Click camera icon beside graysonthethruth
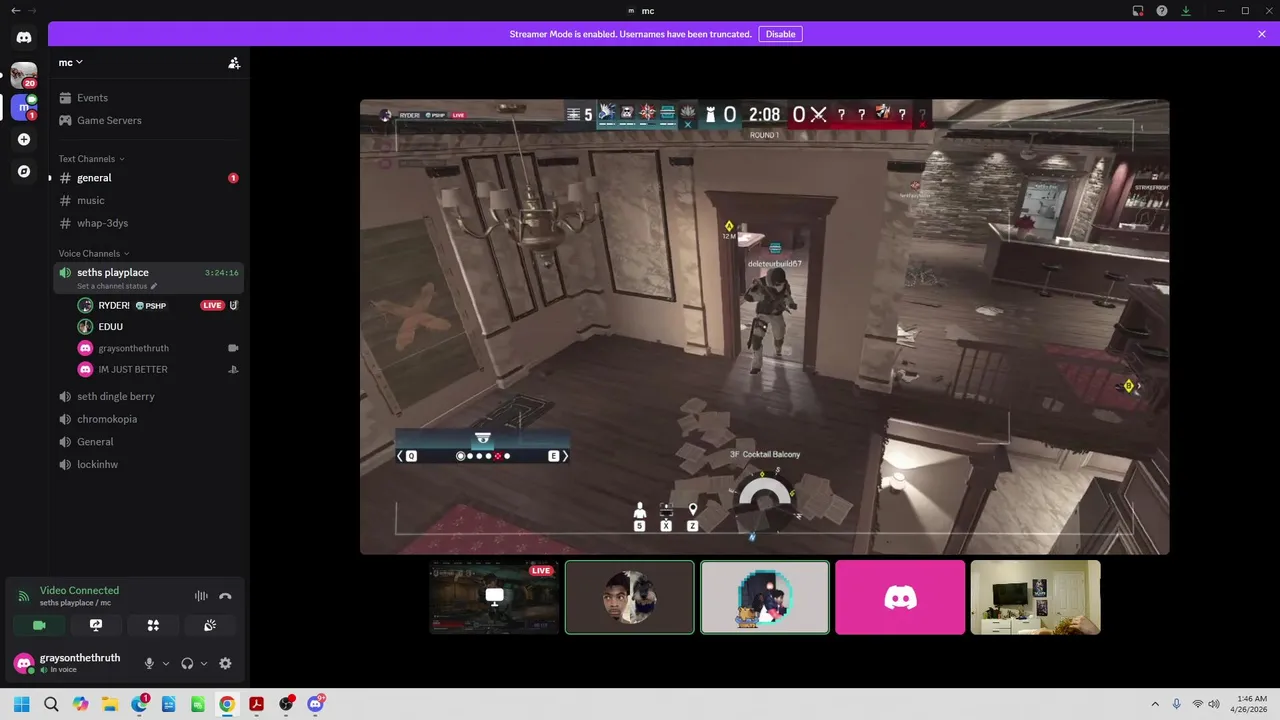 tap(233, 348)
